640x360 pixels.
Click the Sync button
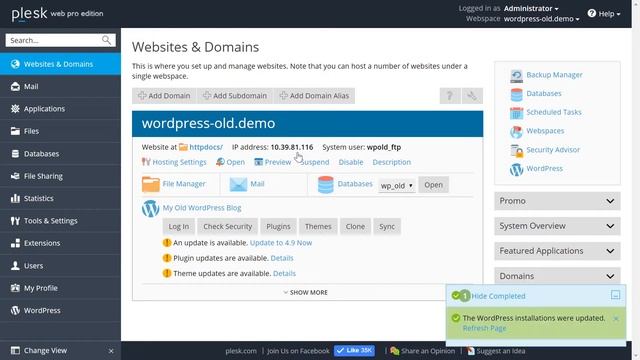(387, 227)
